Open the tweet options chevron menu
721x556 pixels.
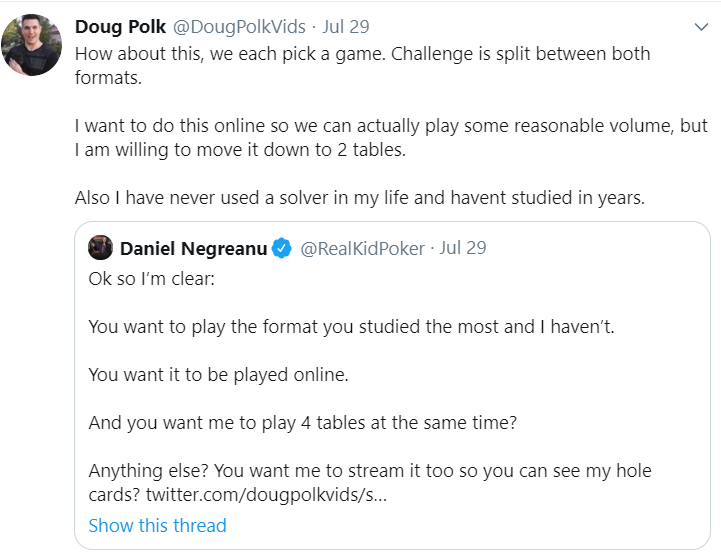point(701,27)
